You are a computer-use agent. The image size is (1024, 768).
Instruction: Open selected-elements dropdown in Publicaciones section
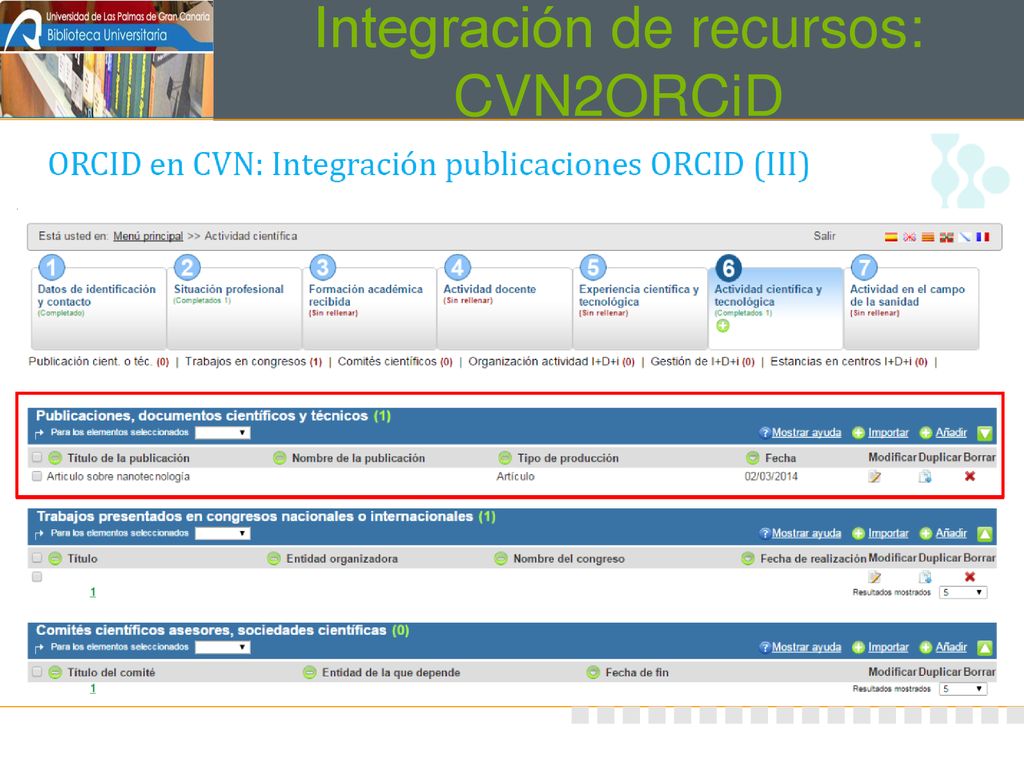click(x=222, y=432)
